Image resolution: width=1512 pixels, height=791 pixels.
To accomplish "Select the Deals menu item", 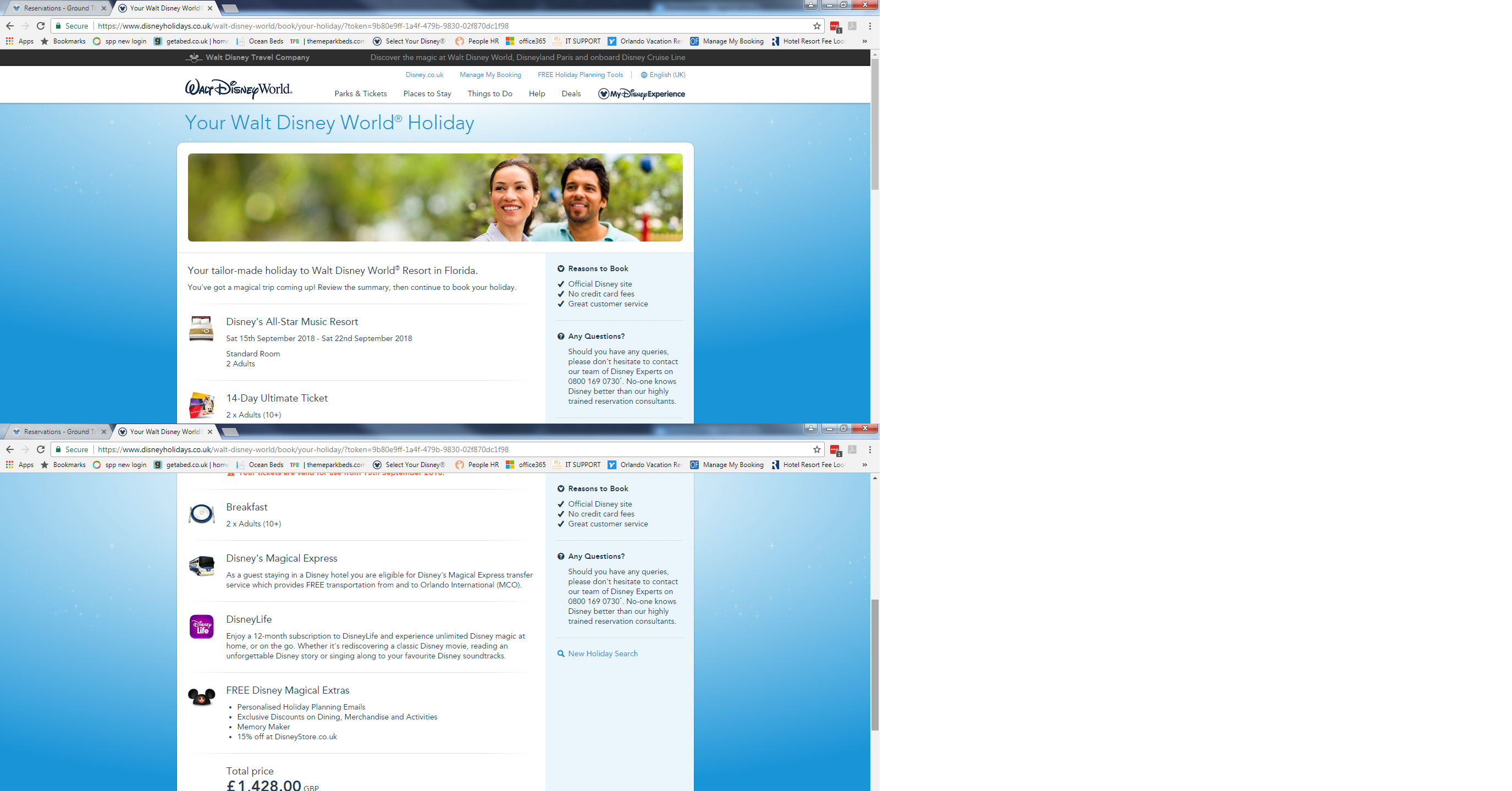I will pyautogui.click(x=571, y=94).
